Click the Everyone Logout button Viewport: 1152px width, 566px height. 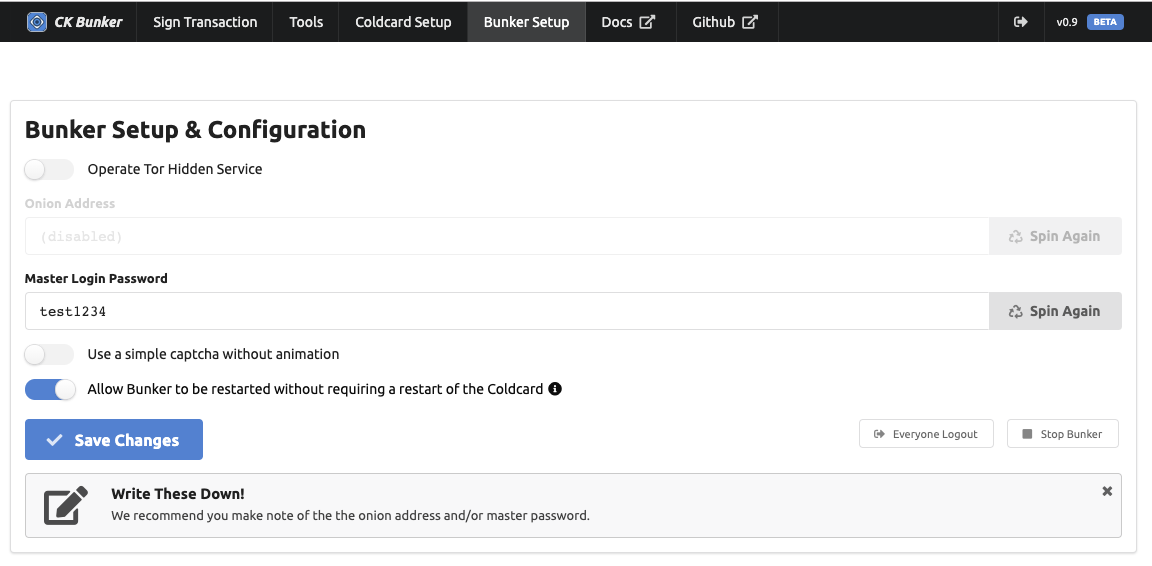pos(926,434)
